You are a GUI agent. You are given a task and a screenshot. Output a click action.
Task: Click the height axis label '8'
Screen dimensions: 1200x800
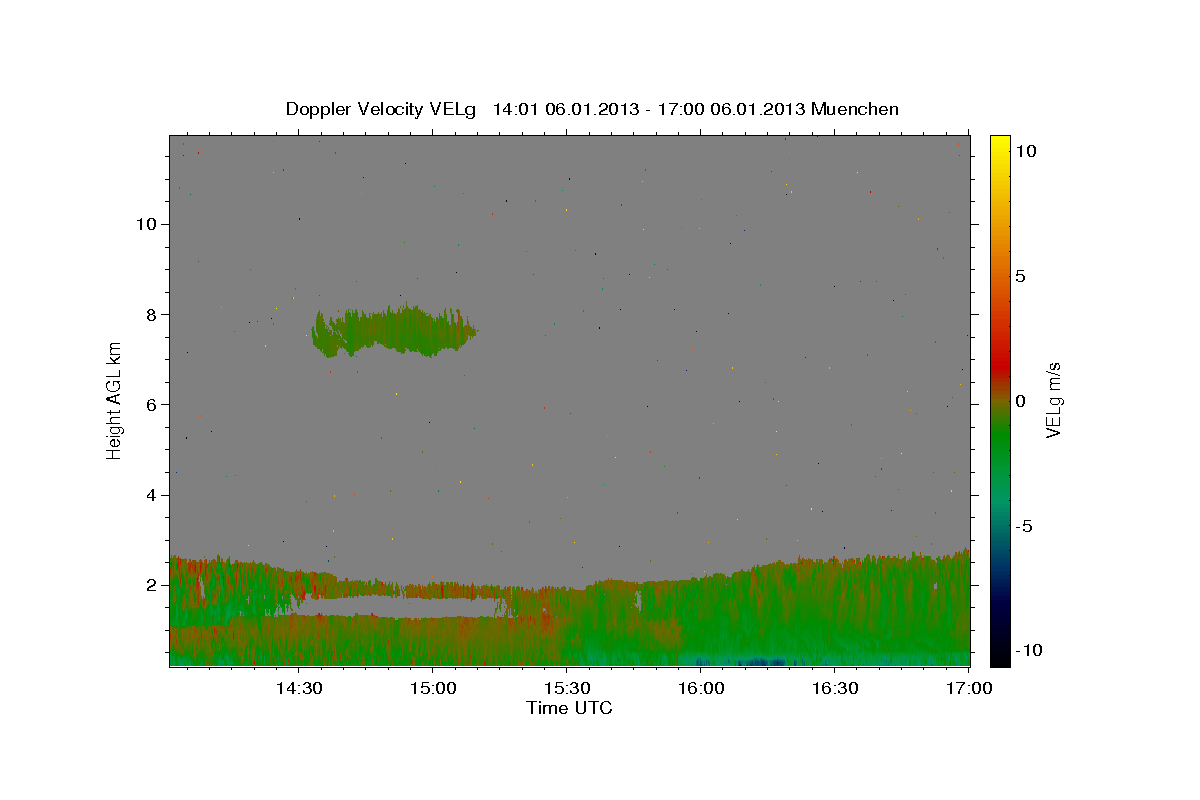click(149, 314)
